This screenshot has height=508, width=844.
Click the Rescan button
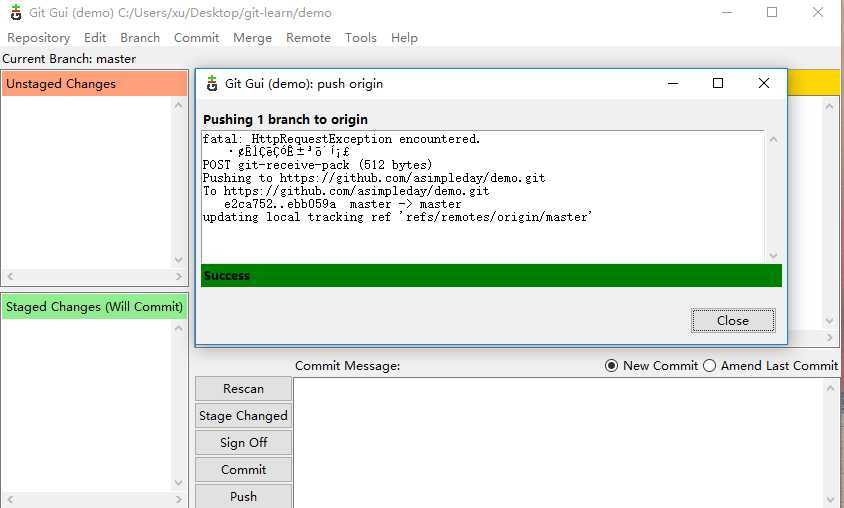(243, 389)
